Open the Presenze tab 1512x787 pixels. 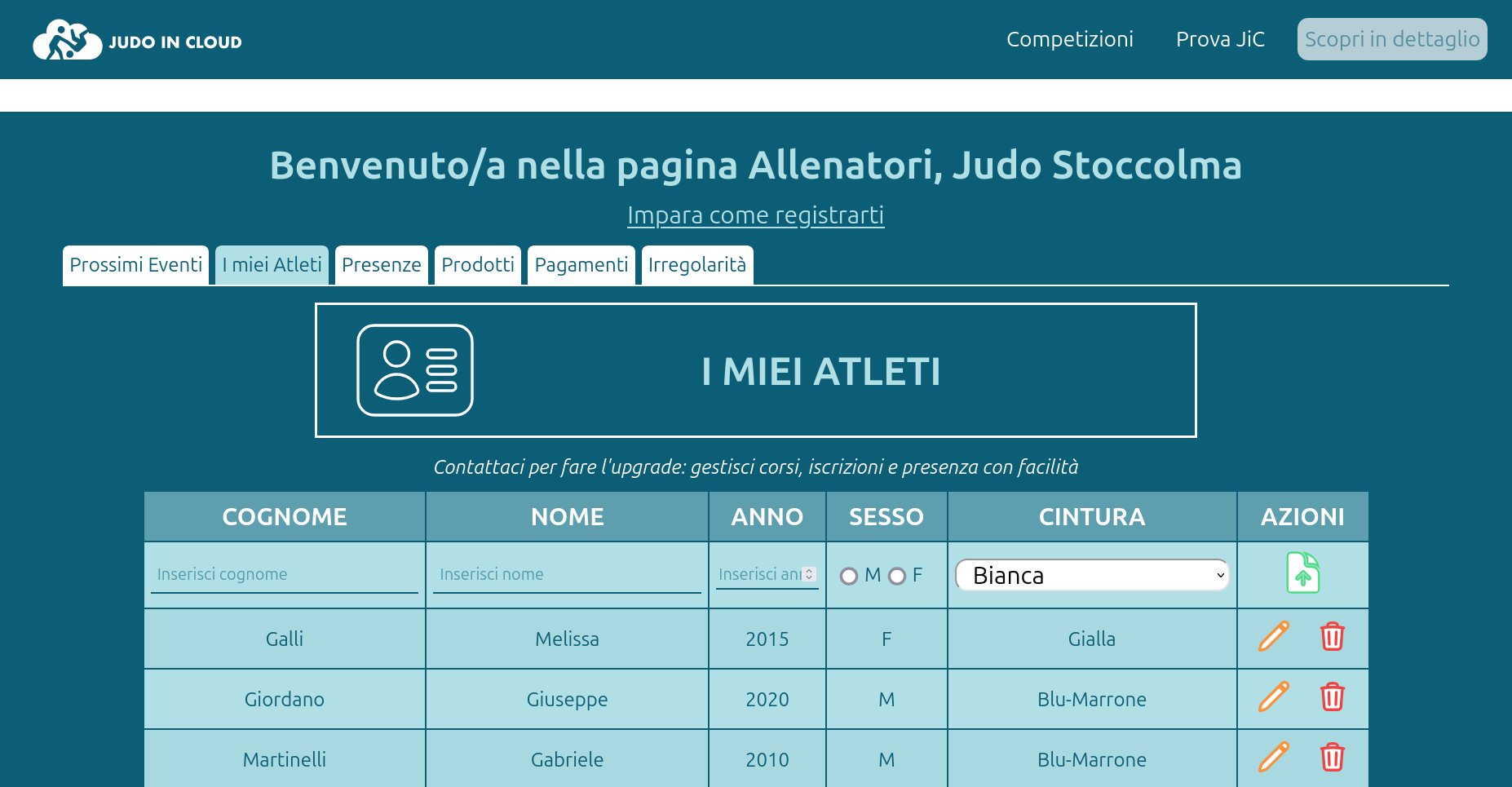(x=381, y=265)
